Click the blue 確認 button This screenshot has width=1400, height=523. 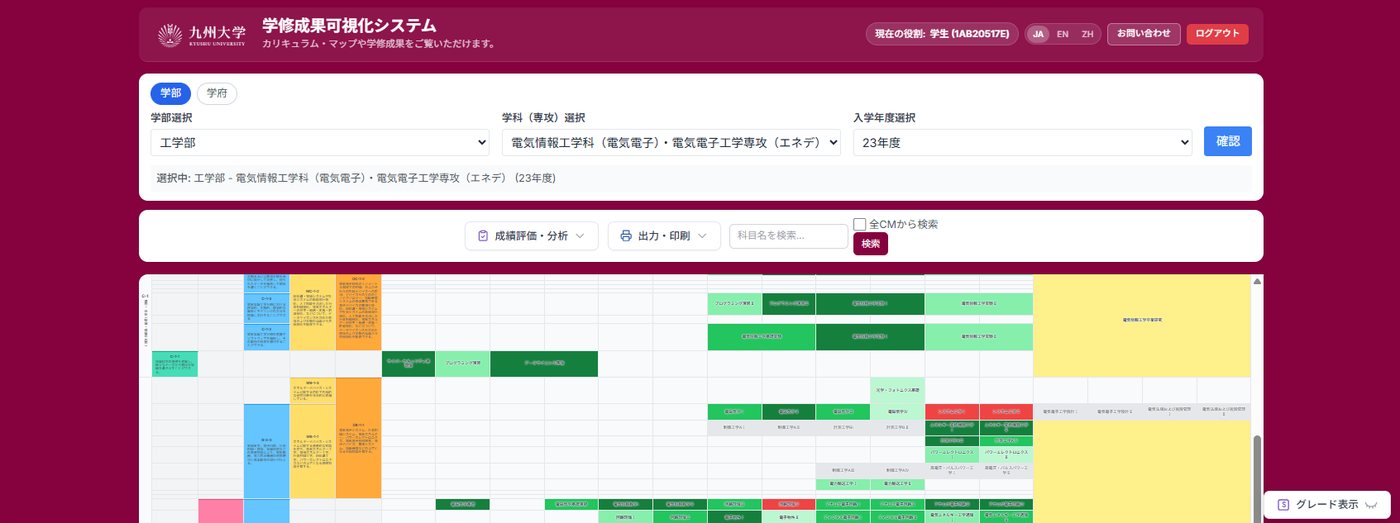point(1228,142)
